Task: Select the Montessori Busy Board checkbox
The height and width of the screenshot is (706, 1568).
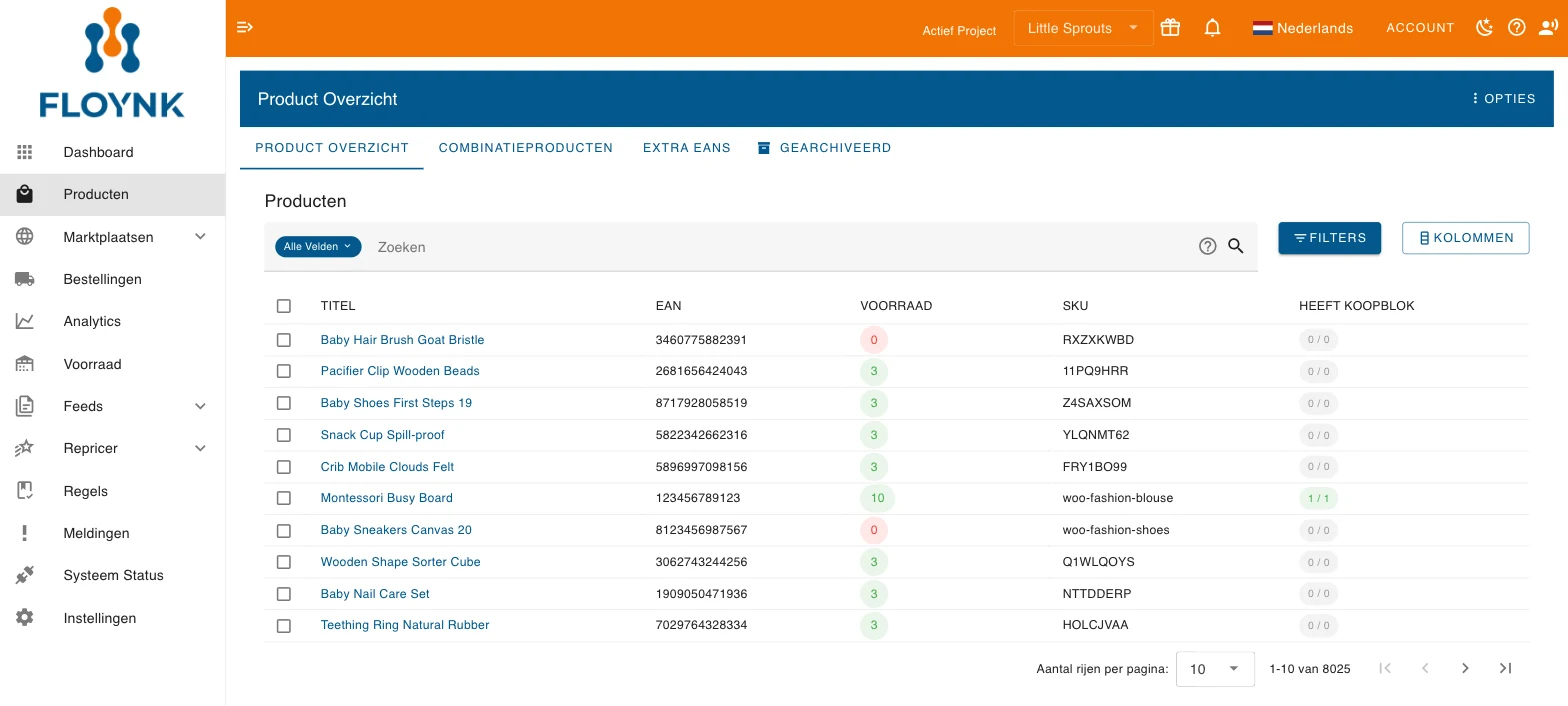Action: point(284,498)
